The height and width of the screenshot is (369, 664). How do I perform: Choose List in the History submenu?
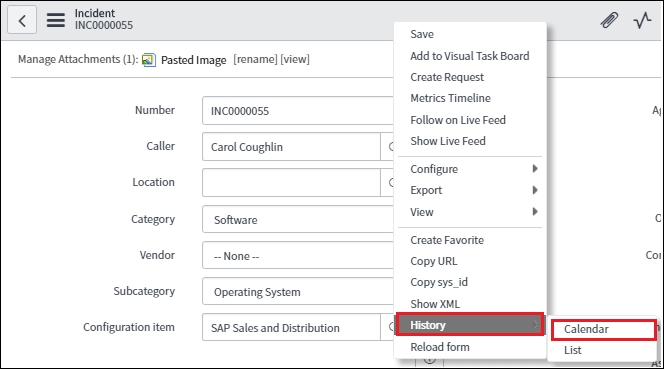point(602,350)
